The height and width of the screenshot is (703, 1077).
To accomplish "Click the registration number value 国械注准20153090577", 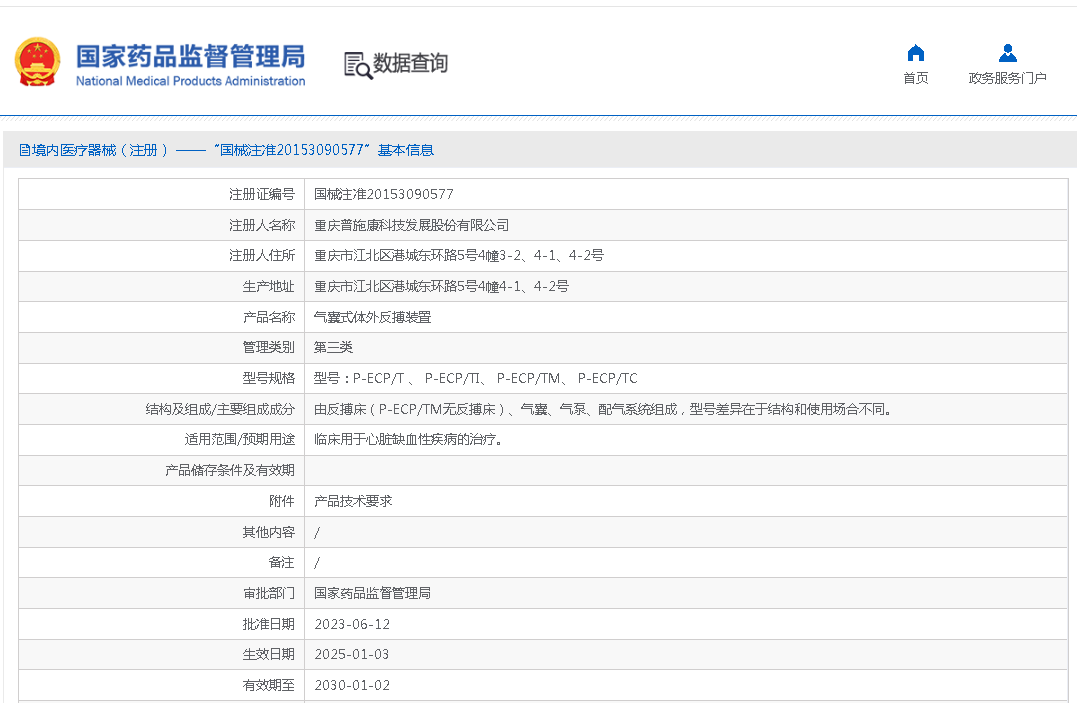I will point(383,194).
